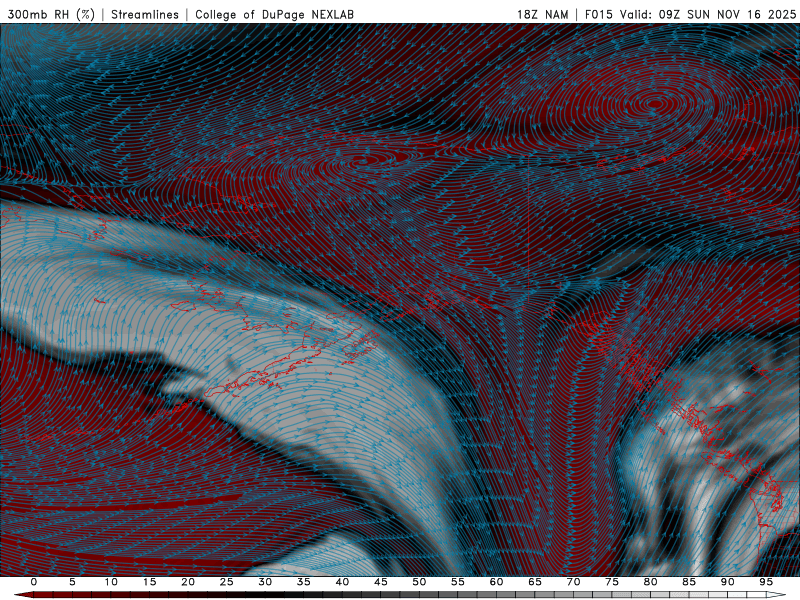Click the '50' value on the color scale

[x=419, y=582]
